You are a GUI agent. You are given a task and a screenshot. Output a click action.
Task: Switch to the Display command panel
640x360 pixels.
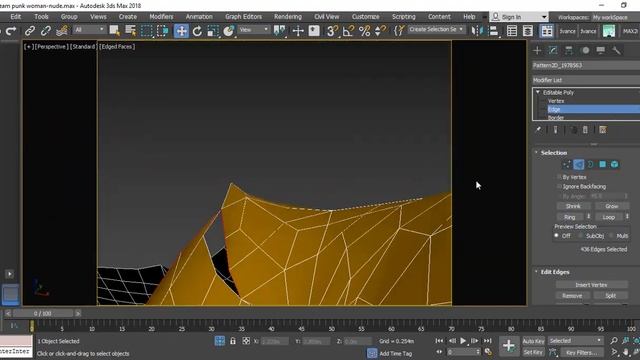[600, 50]
